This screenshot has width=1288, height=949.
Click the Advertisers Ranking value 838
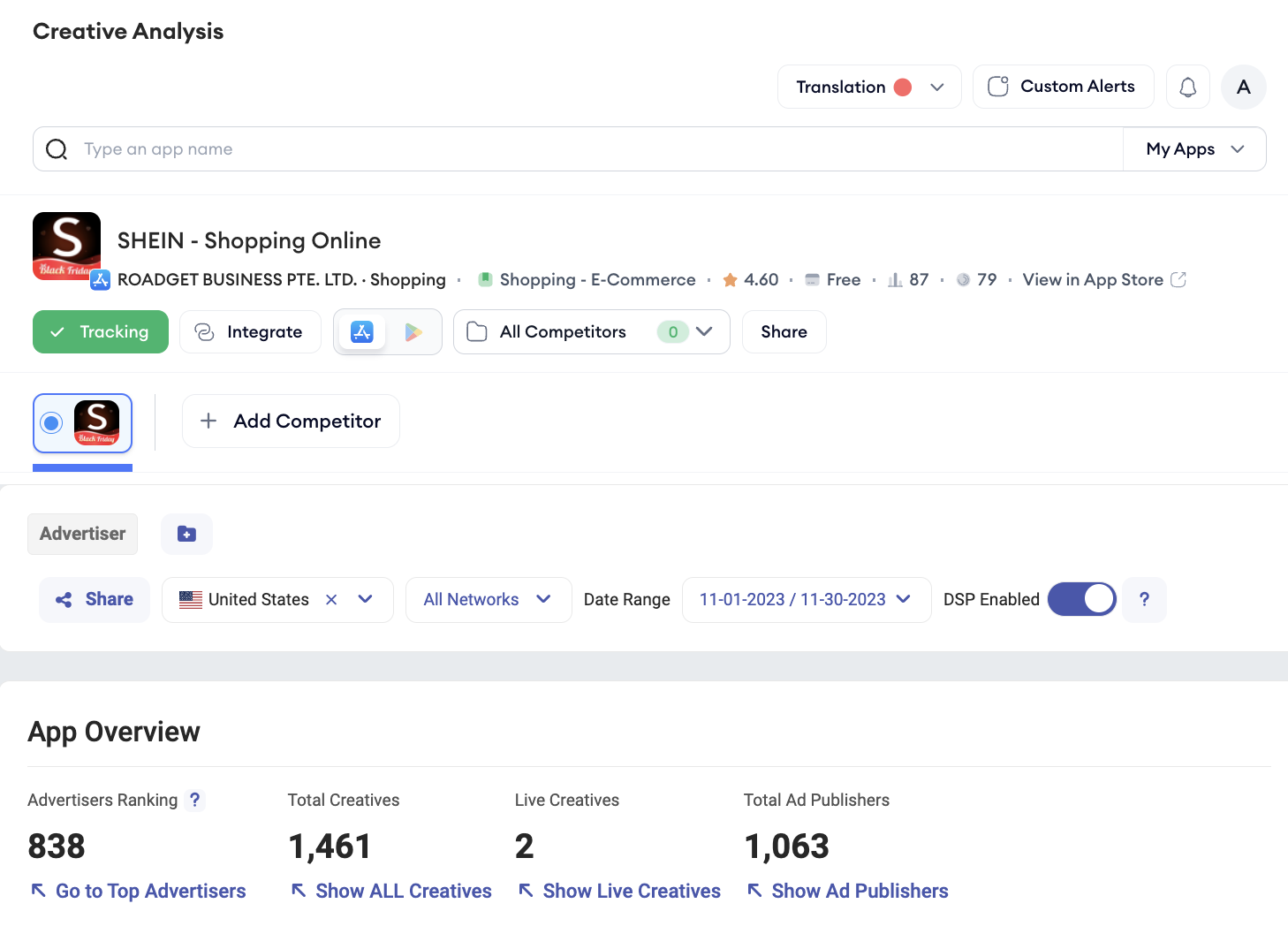tap(57, 847)
